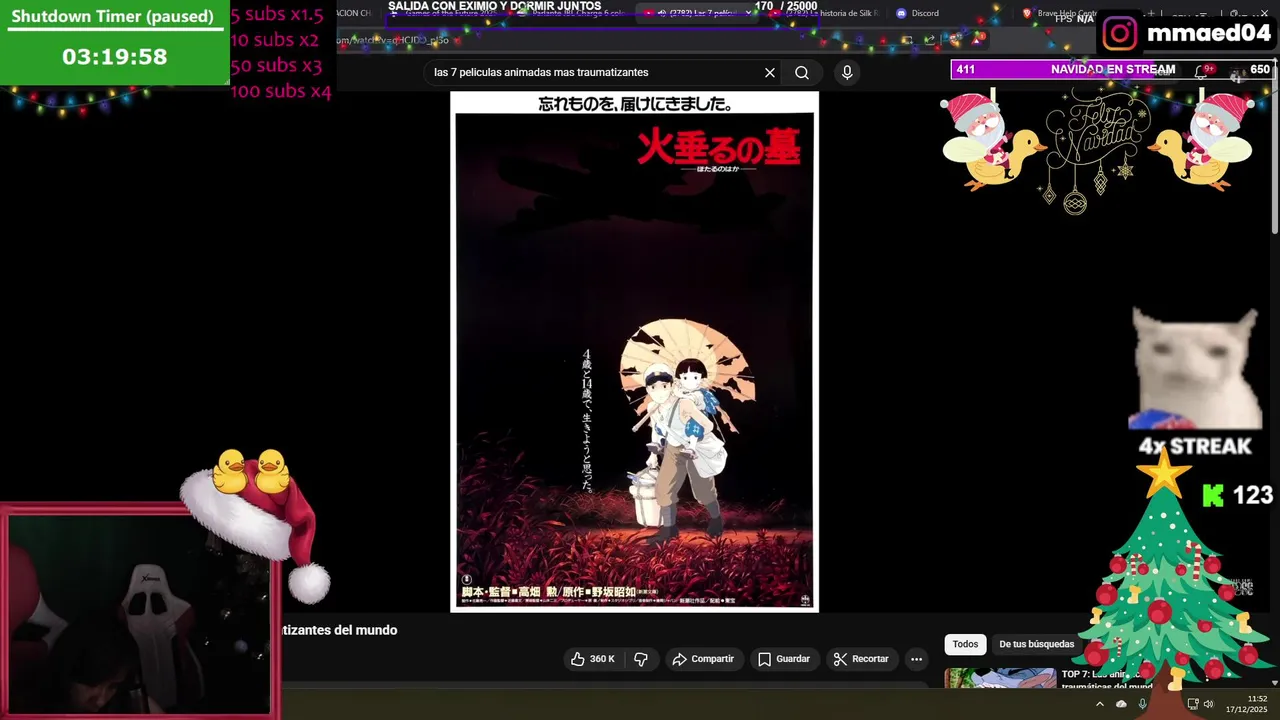This screenshot has width=1280, height=720.
Task: Open the volume speaker tray icon
Action: [x=1208, y=704]
